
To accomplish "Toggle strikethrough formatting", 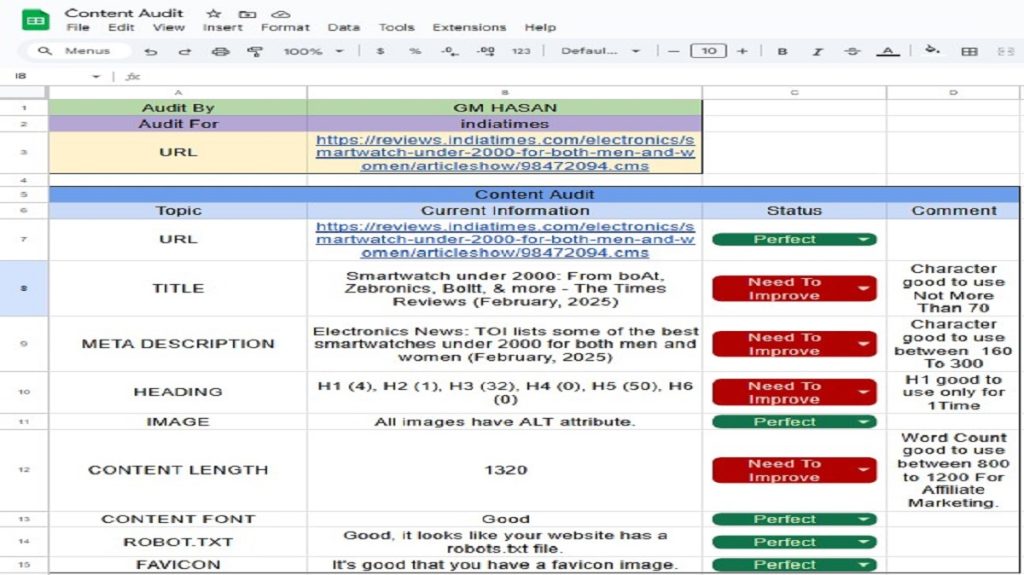I will tap(852, 51).
